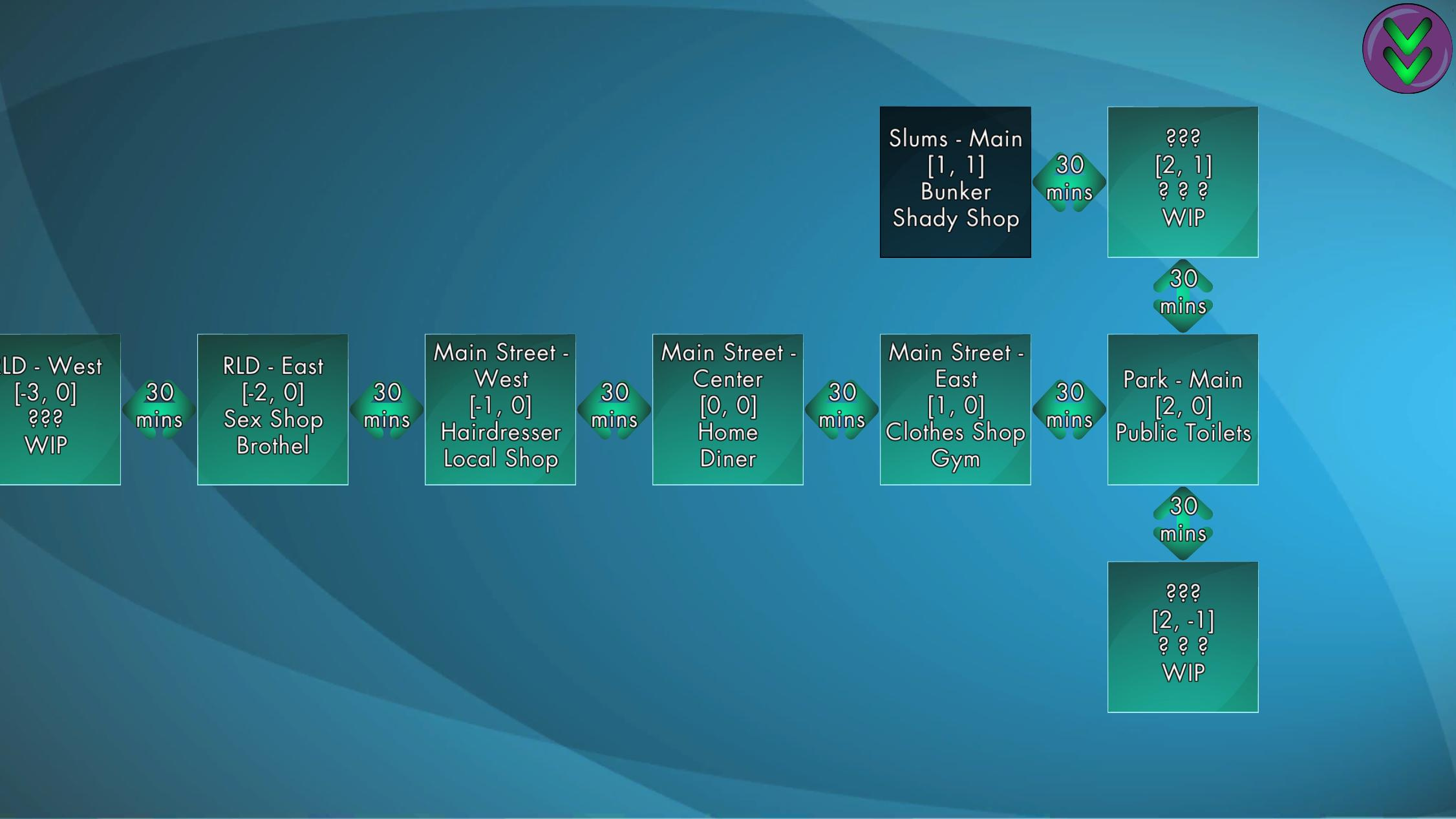Click 30 mins arrow between Main Street Center and East
This screenshot has height=819, width=1456.
coord(842,409)
